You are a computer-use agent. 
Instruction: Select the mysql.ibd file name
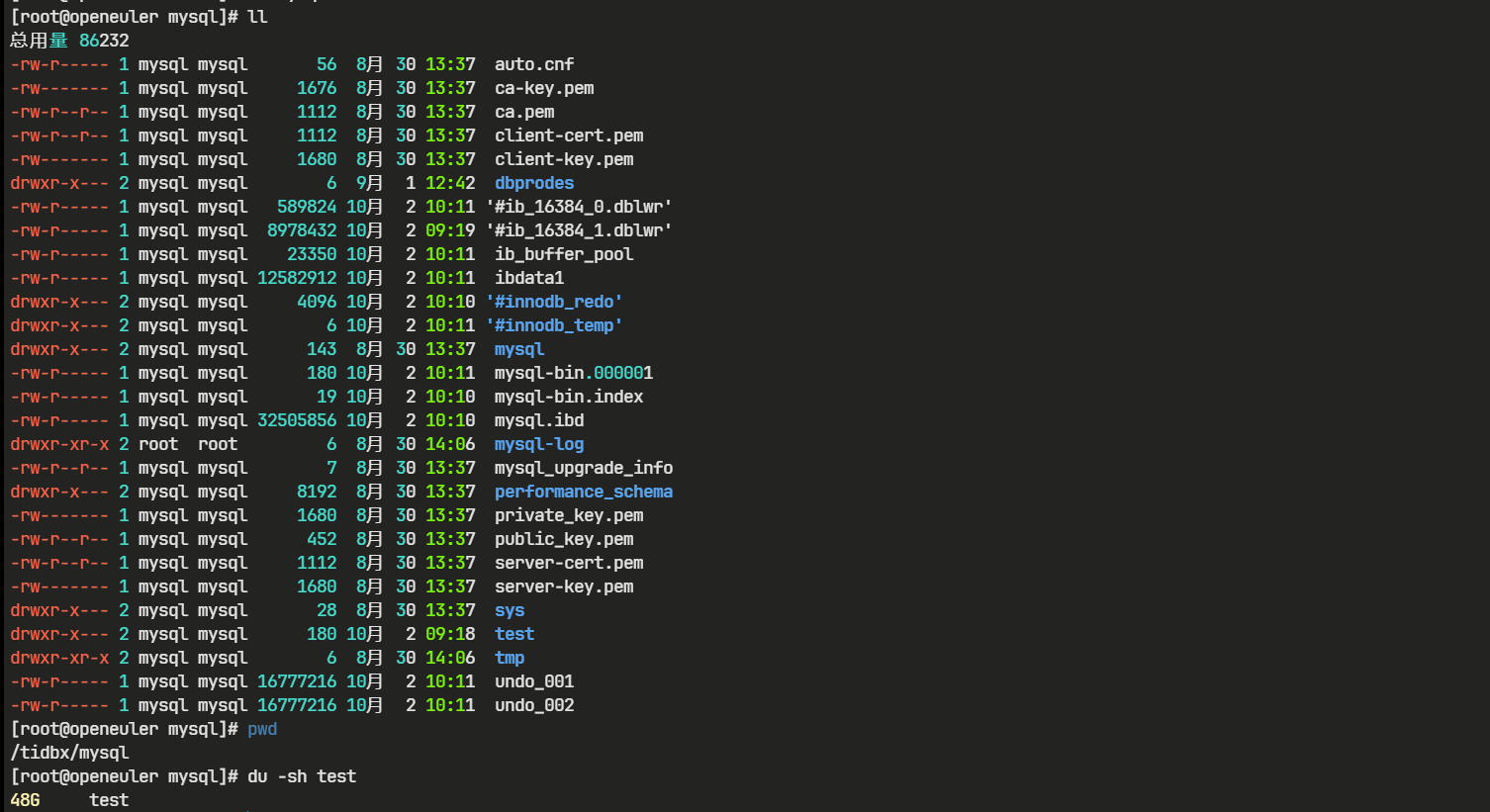point(538,420)
